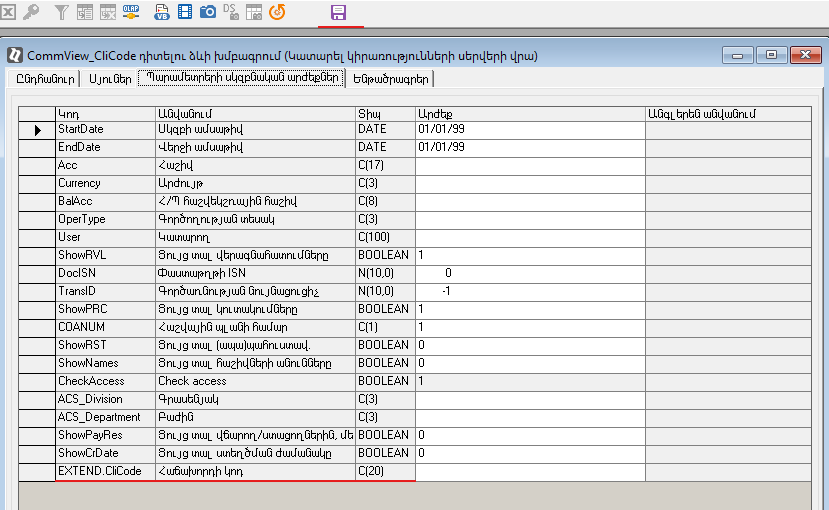Click the purple save diskette icon
Viewport: 829px width, 510px height.
(338, 12)
